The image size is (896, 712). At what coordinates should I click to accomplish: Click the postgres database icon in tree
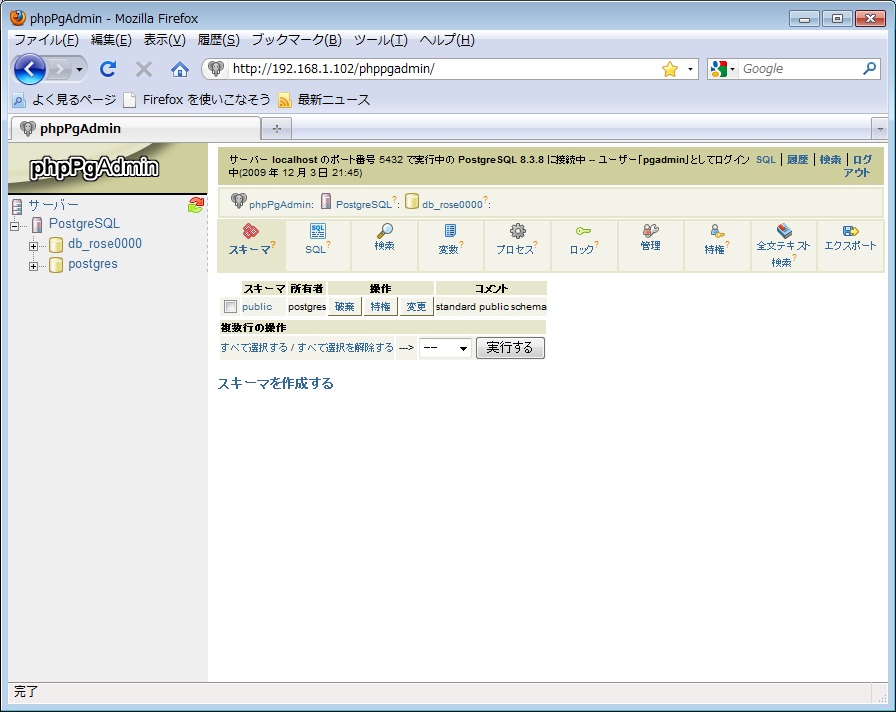(55, 265)
